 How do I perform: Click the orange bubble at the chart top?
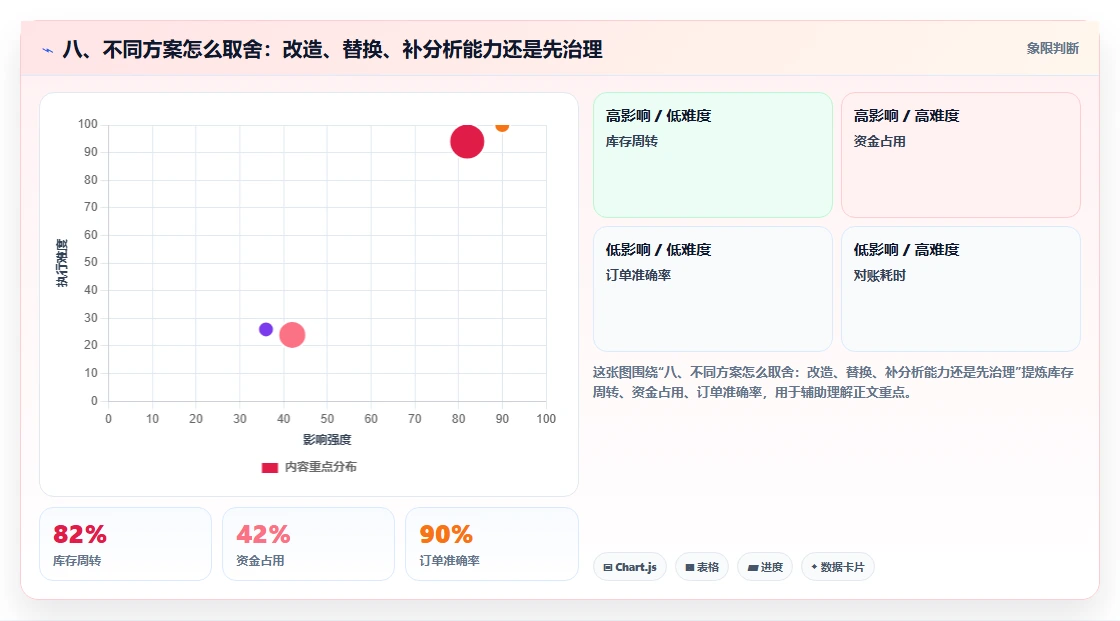click(x=502, y=126)
